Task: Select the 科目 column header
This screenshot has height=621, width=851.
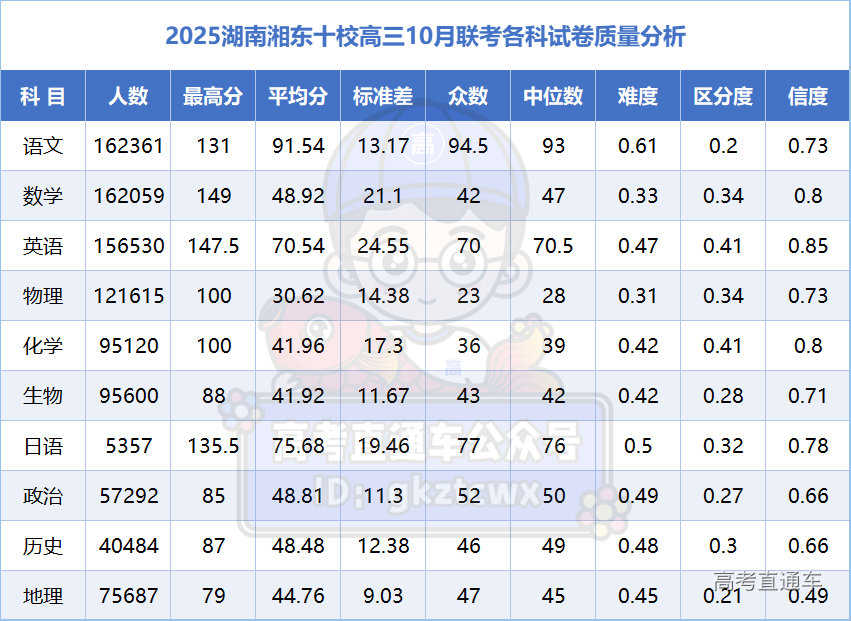Action: [x=43, y=96]
